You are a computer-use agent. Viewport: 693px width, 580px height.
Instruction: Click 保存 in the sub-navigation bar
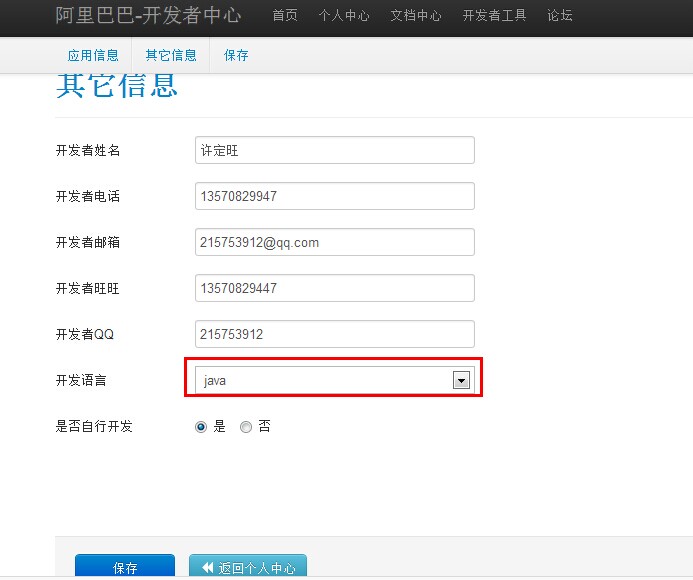236,55
